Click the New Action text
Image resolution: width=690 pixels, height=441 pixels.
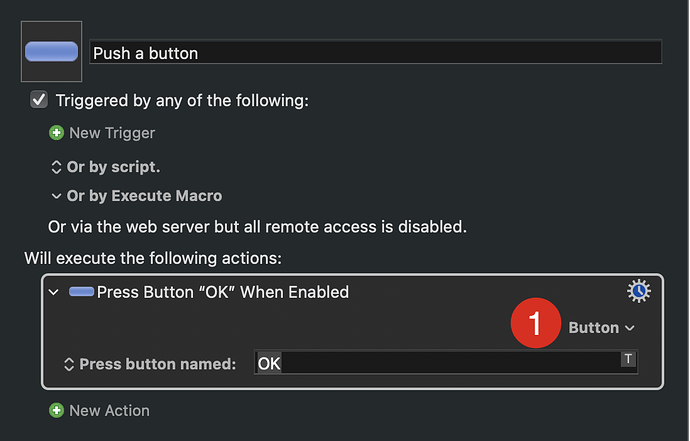[110, 411]
